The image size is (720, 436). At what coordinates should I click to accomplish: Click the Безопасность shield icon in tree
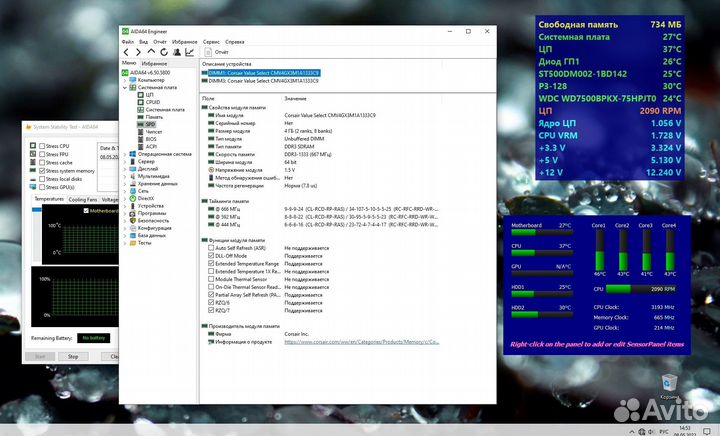[x=133, y=221]
